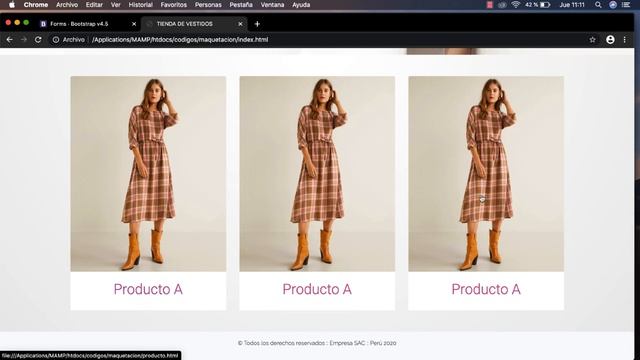Click the green fullscreen window button

pyautogui.click(x=26, y=22)
